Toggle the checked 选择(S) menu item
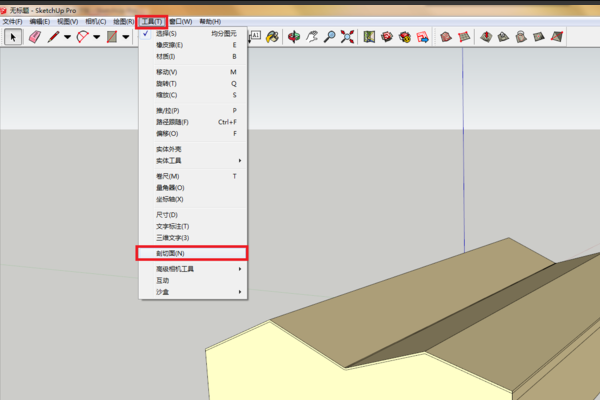600x400 pixels. click(193, 34)
